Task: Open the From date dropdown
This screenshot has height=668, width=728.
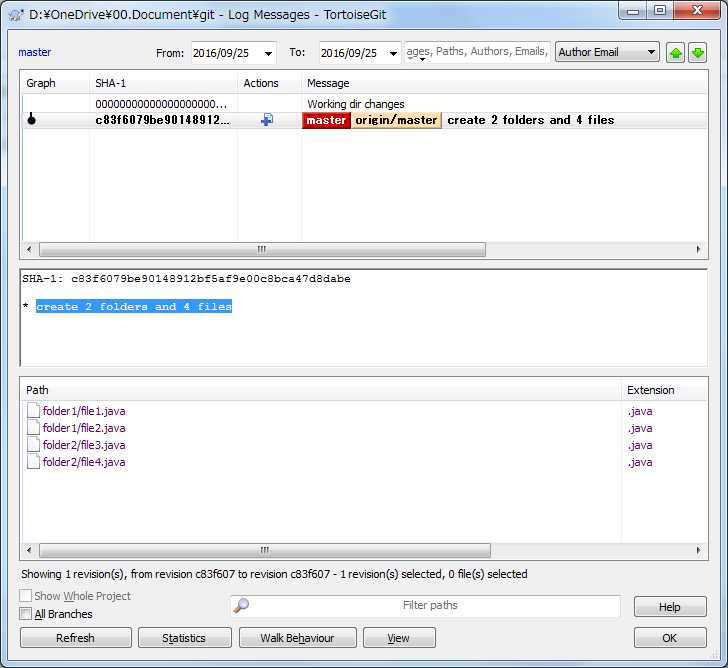Action: tap(268, 53)
